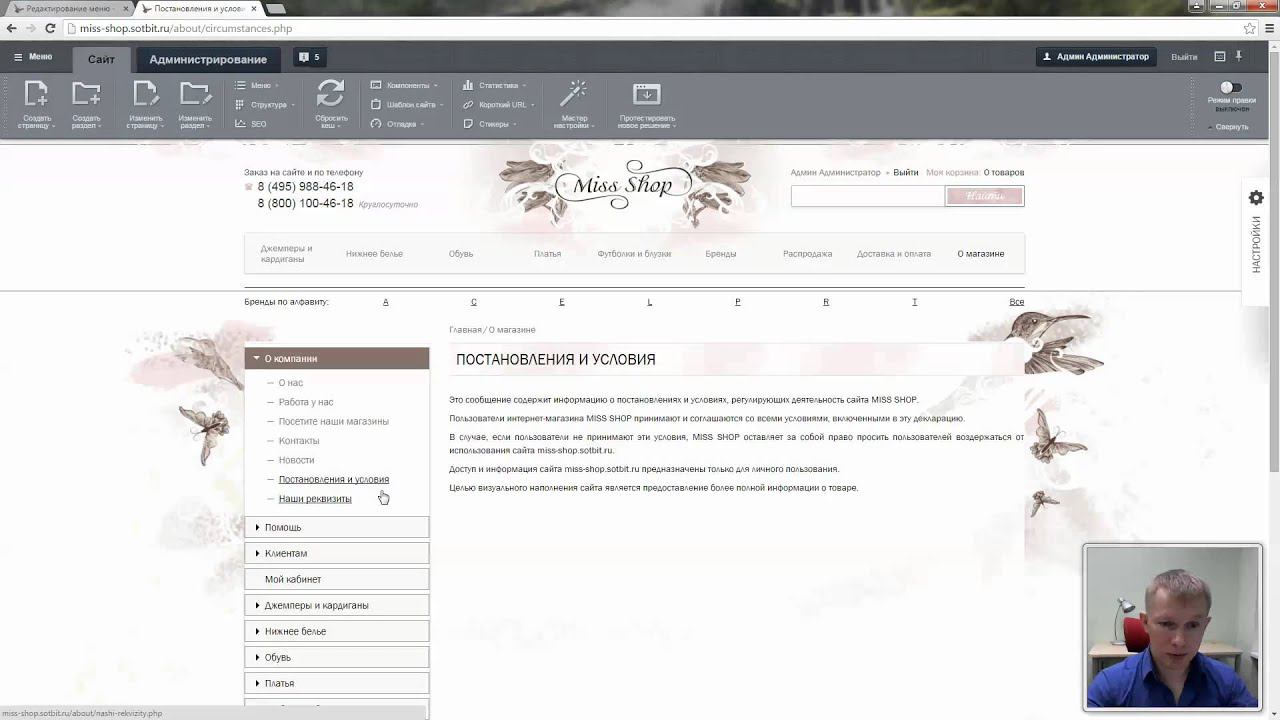Expand the Помощь sidebar section

pyautogui.click(x=337, y=527)
